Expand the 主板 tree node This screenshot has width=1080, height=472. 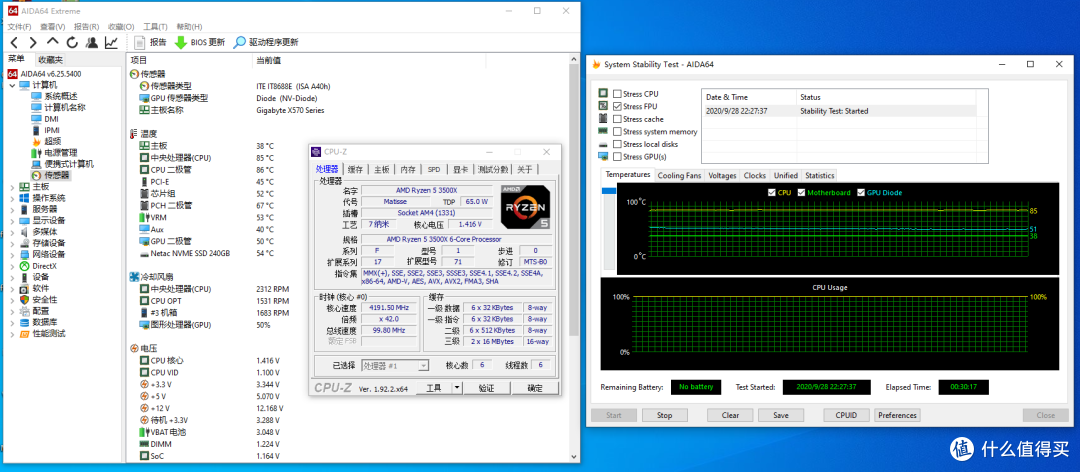(x=12, y=187)
